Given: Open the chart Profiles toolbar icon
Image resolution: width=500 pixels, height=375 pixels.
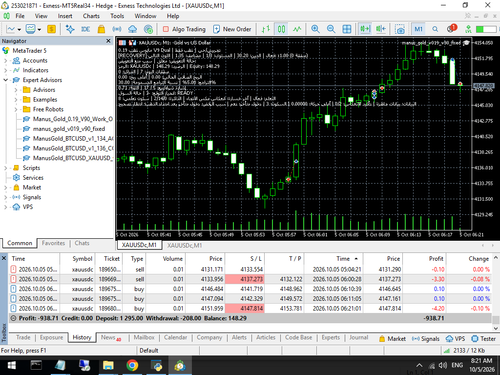Looking at the screenshot, I should (x=30, y=29).
